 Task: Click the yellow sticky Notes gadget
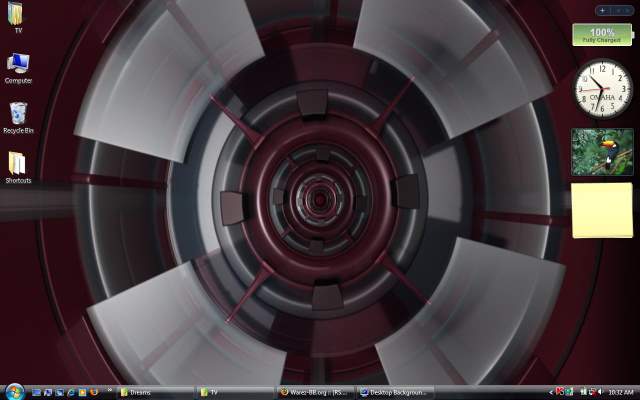pyautogui.click(x=602, y=210)
